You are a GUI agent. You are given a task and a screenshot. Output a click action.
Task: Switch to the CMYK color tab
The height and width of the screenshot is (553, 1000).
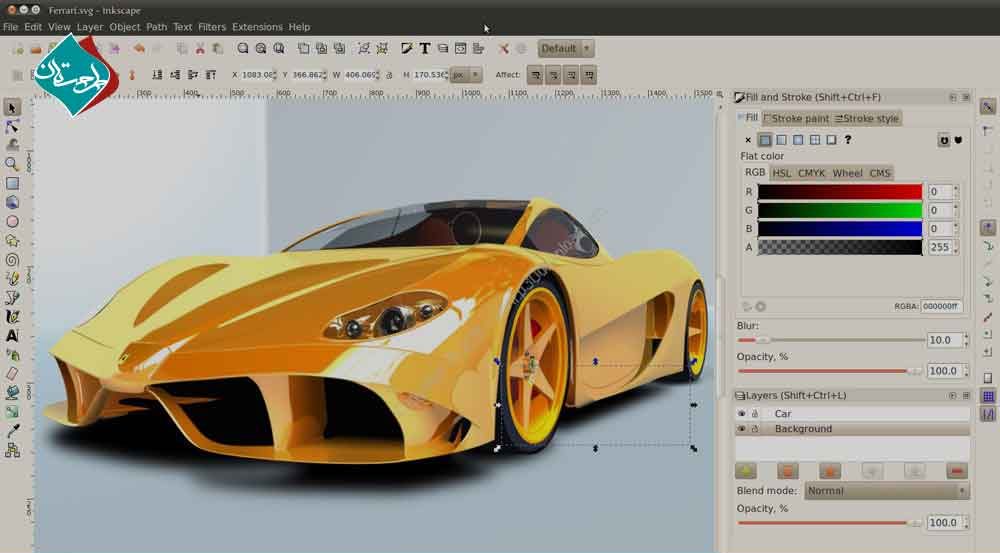tap(811, 173)
